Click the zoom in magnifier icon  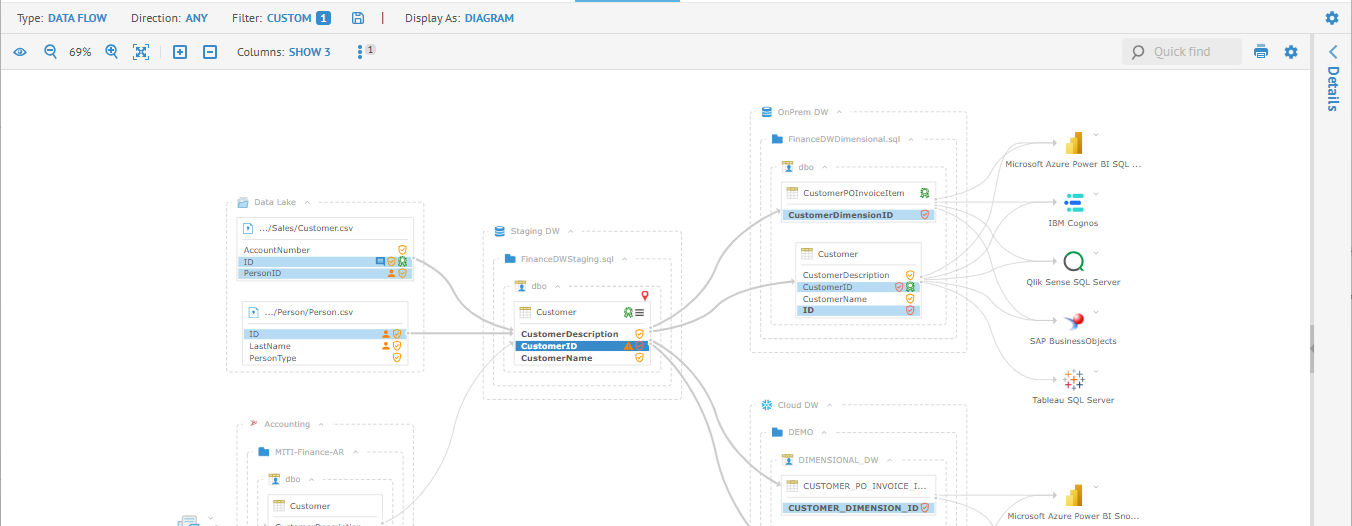tap(111, 52)
